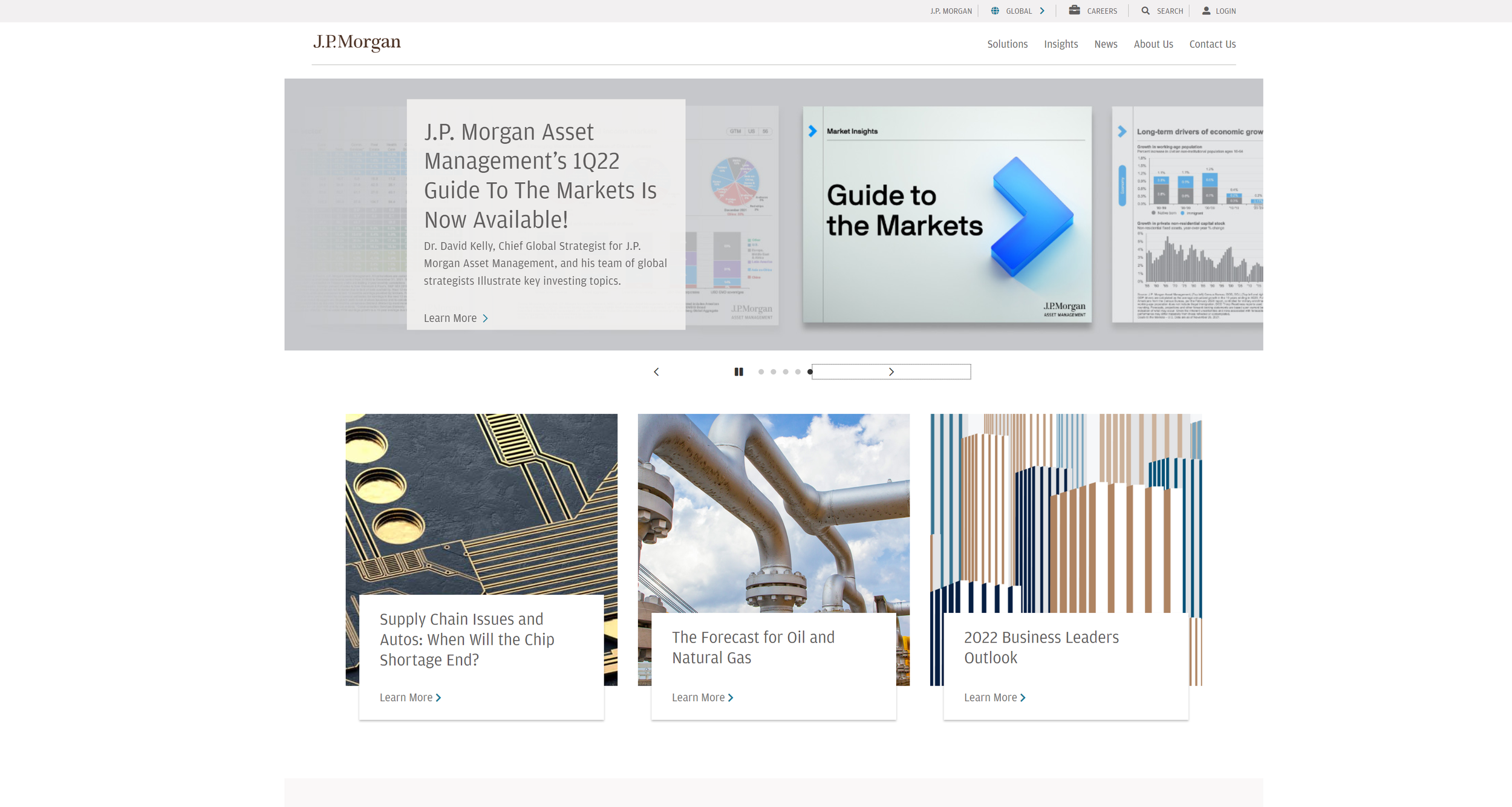1512x807 pixels.
Task: Open the J.P. MORGAN top link
Action: pyautogui.click(x=951, y=11)
